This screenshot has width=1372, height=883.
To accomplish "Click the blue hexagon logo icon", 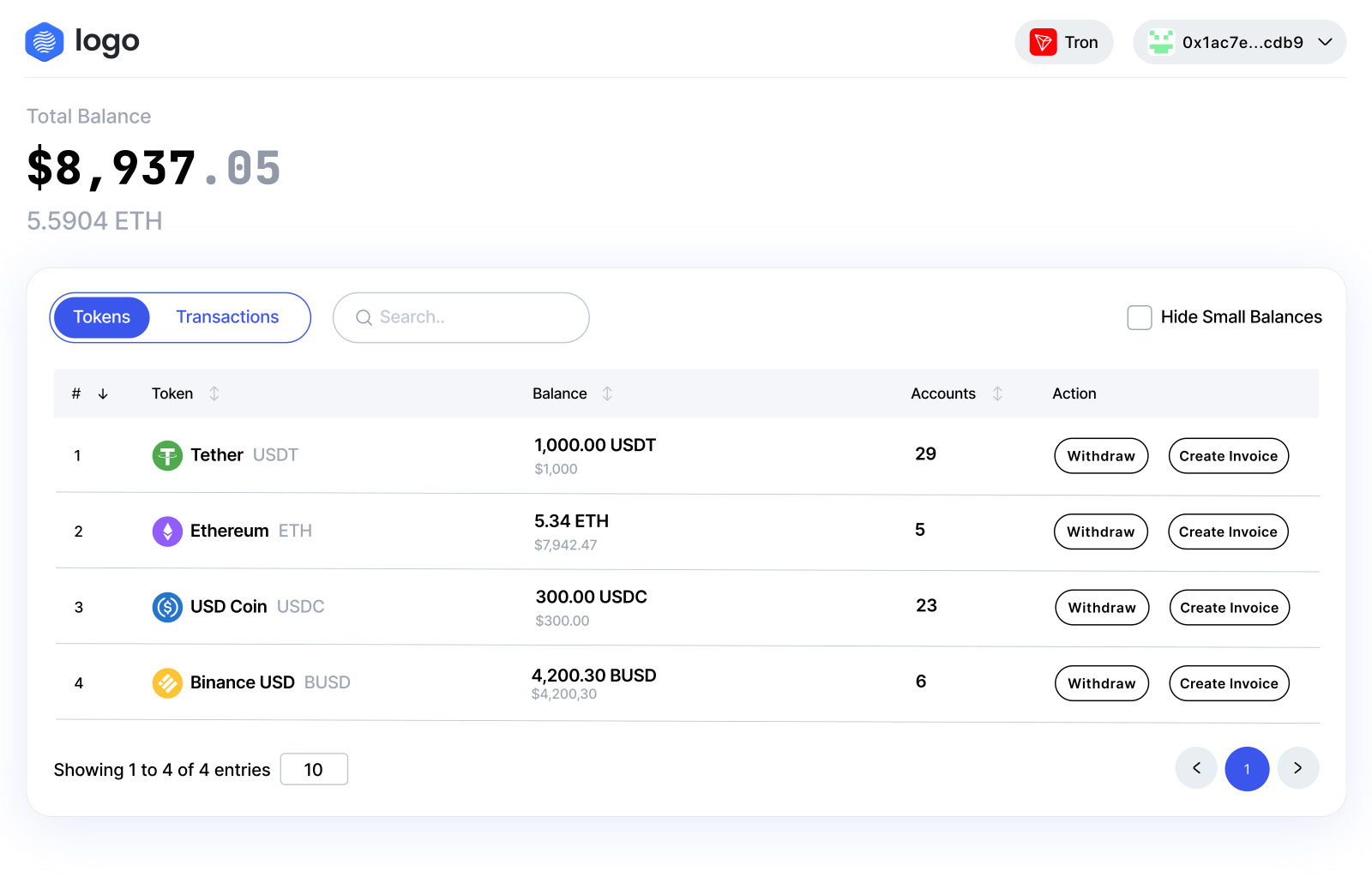I will 45,42.
